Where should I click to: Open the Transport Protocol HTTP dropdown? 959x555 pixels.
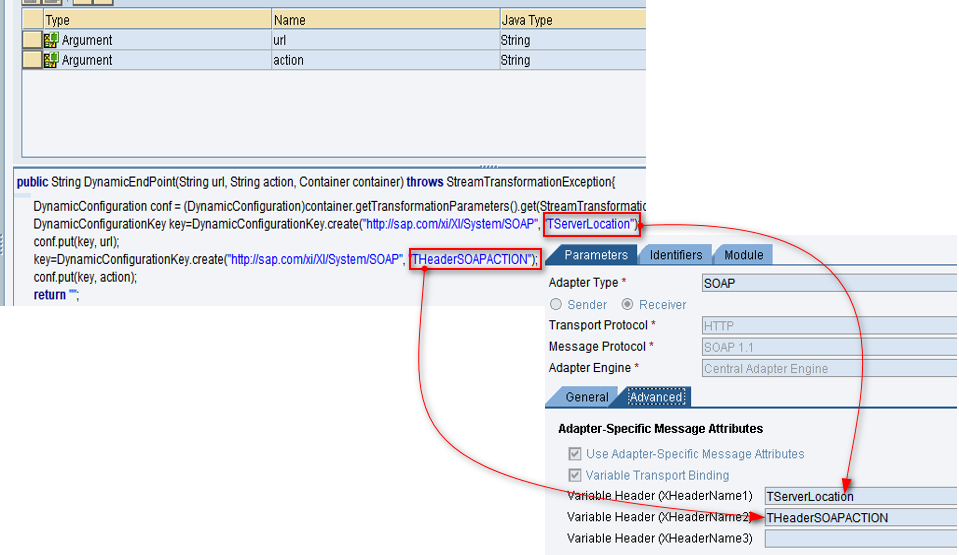[x=829, y=325]
